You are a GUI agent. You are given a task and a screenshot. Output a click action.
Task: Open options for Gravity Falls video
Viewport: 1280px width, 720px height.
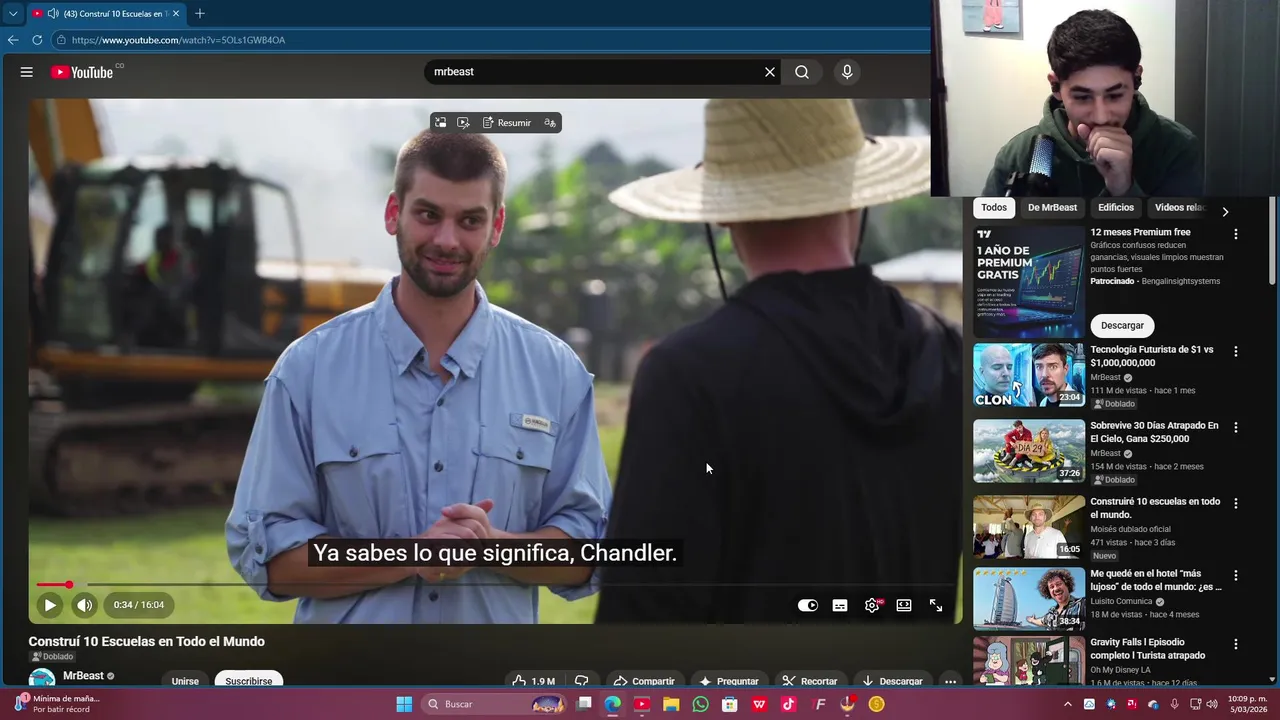pyautogui.click(x=1236, y=645)
